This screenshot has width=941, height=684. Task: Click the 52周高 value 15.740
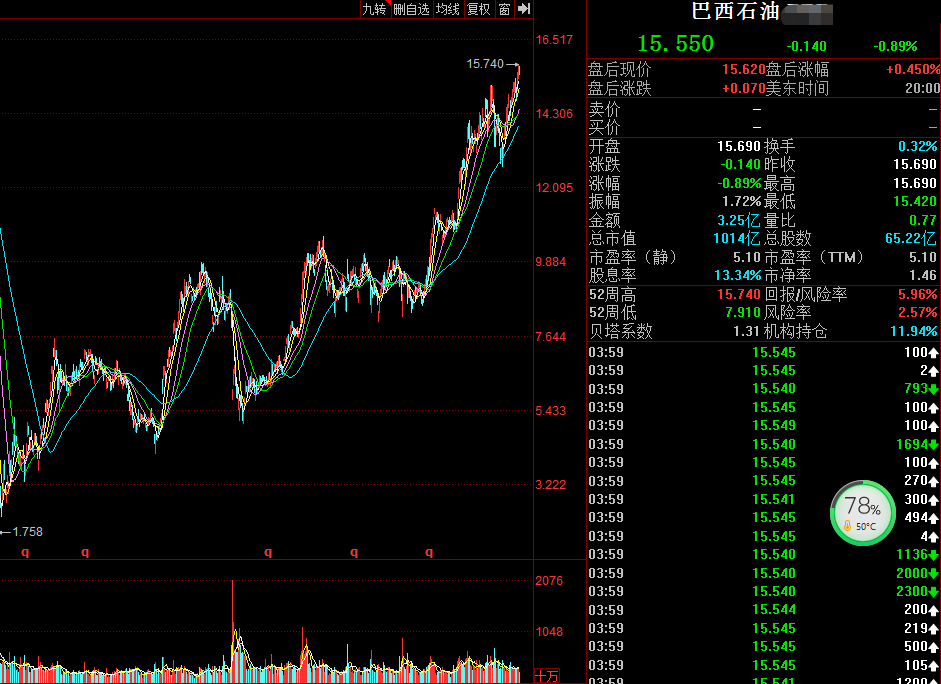739,294
